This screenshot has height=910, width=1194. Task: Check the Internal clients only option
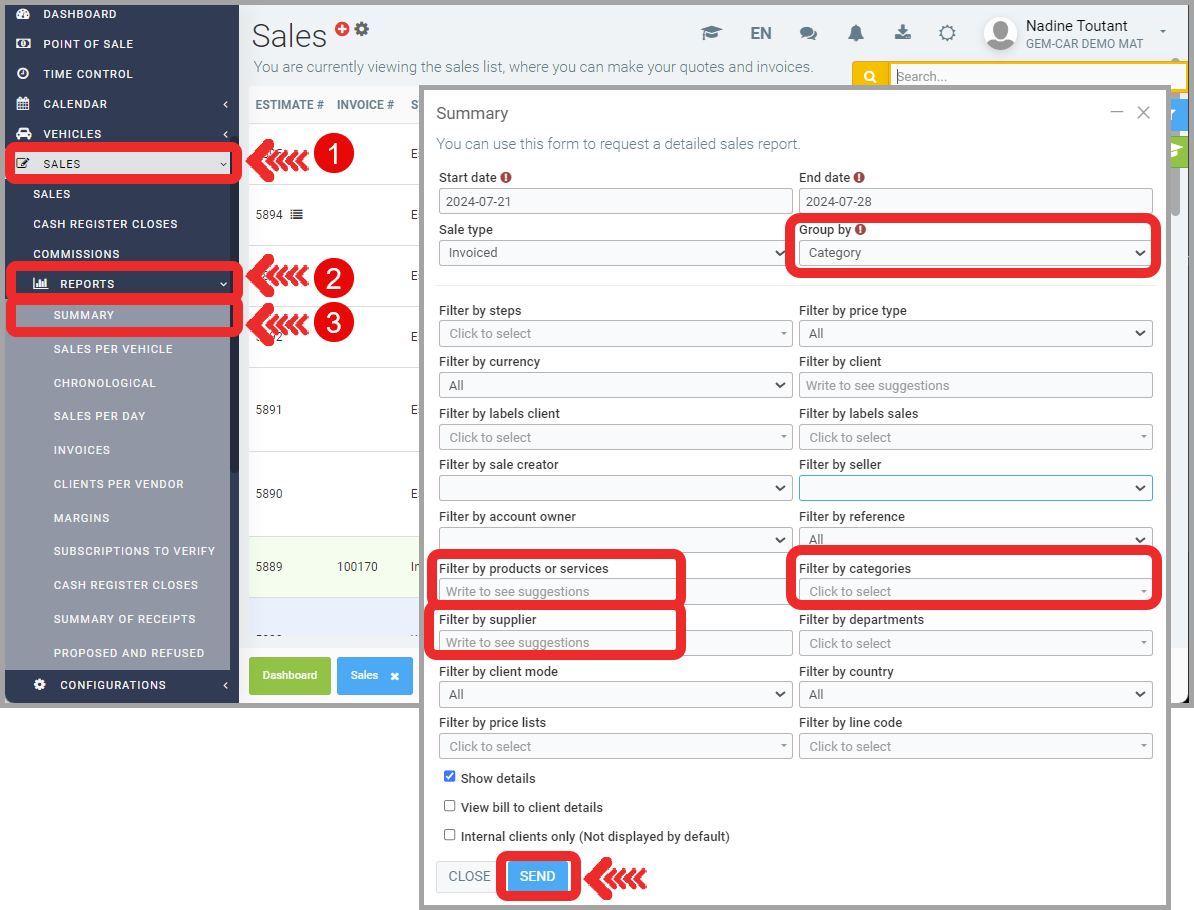pos(450,835)
